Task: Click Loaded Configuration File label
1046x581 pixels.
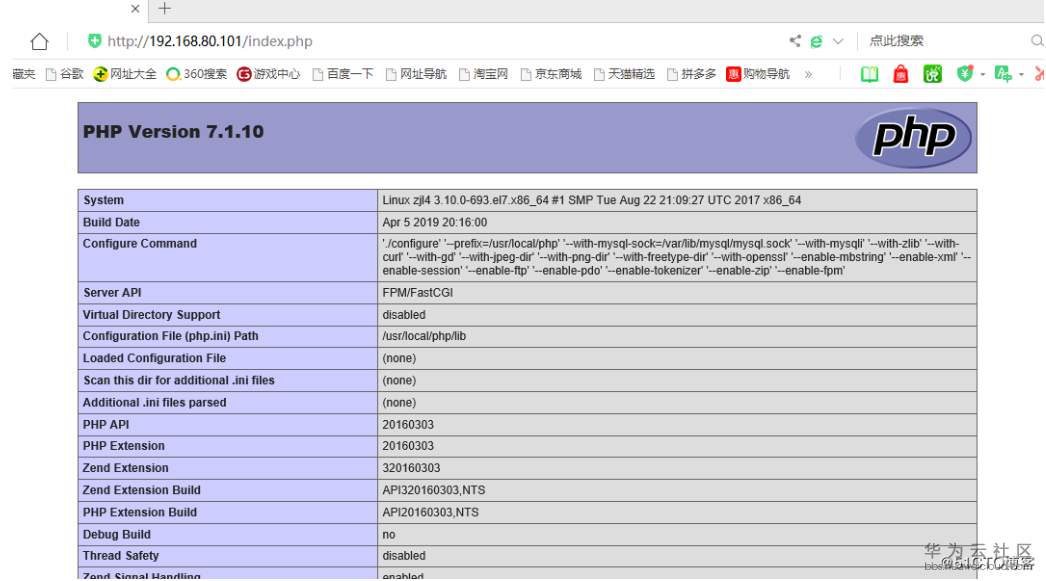Action: (154, 358)
